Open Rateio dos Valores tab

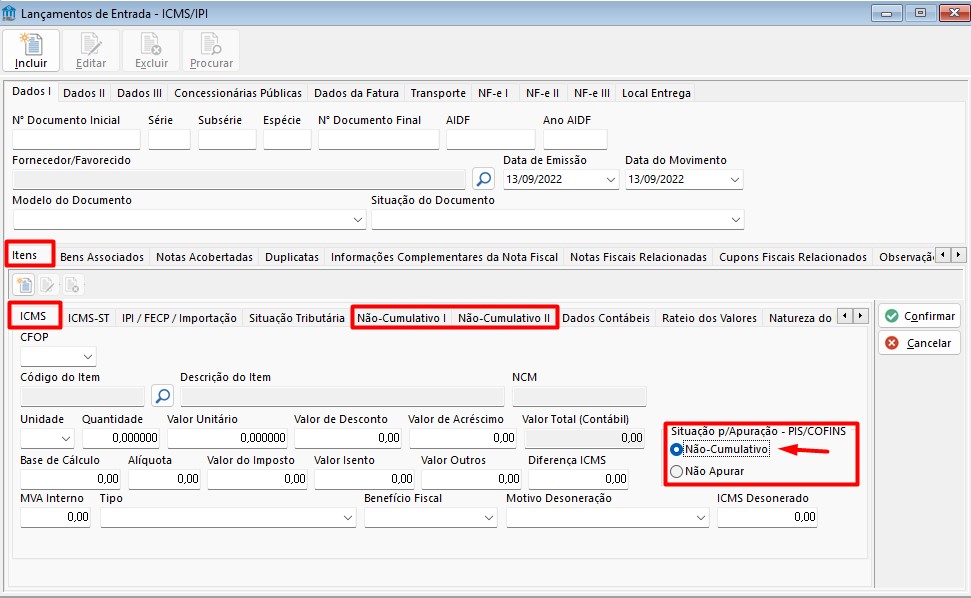[709, 318]
